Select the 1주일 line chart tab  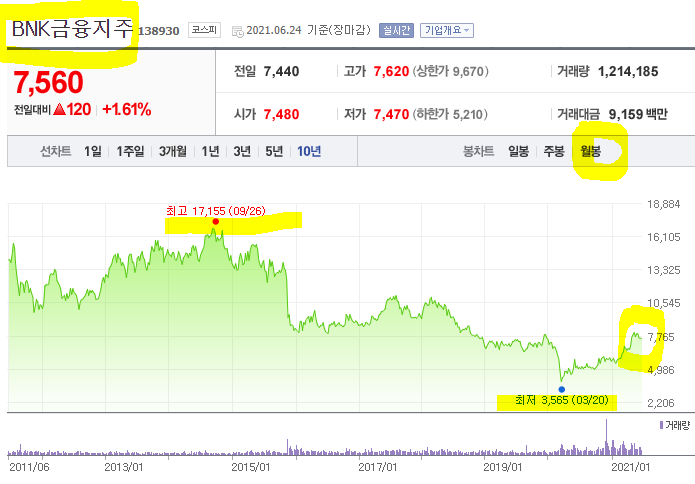130,152
